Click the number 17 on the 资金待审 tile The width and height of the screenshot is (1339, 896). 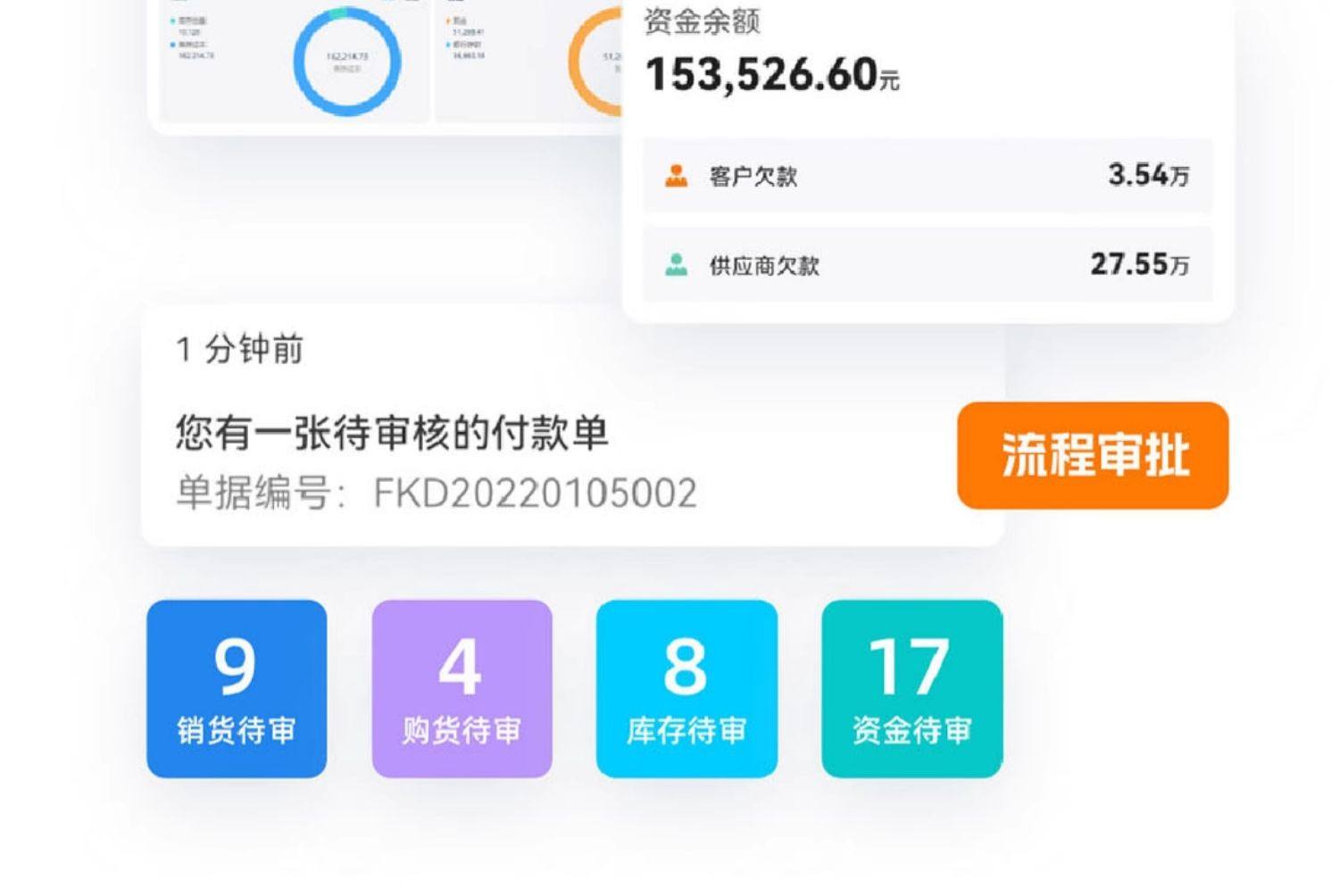[x=910, y=667]
